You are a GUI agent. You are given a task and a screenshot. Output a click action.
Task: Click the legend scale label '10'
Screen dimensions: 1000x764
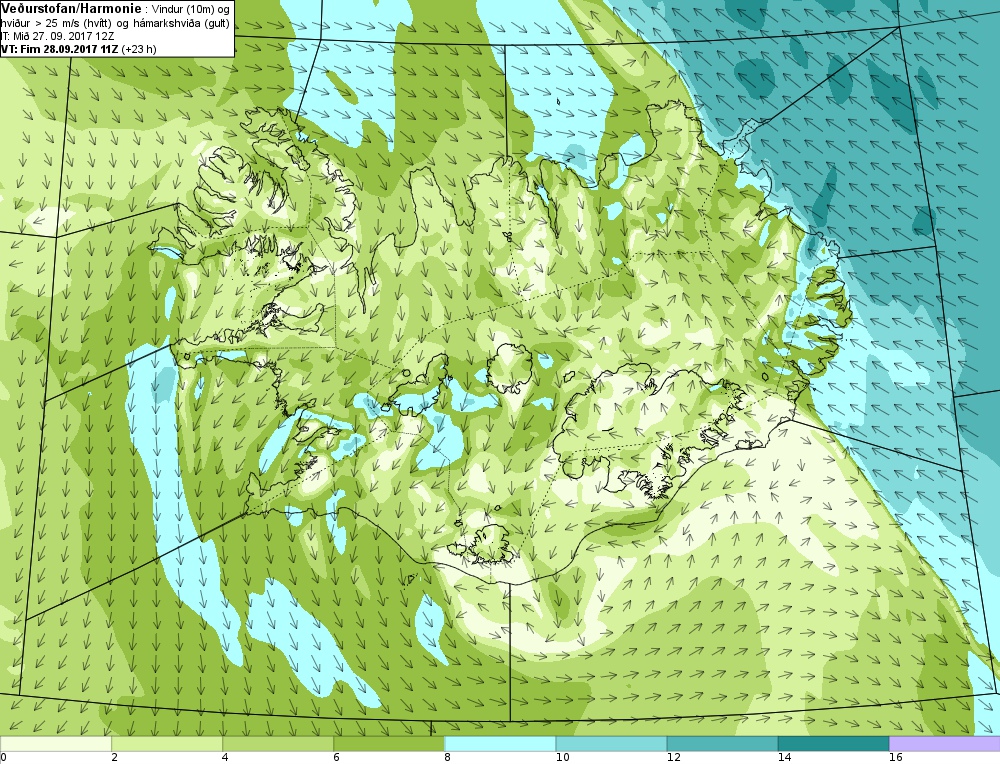point(562,758)
